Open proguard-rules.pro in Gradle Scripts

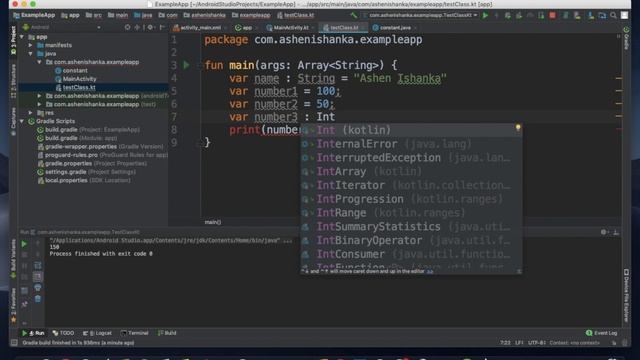[102, 155]
